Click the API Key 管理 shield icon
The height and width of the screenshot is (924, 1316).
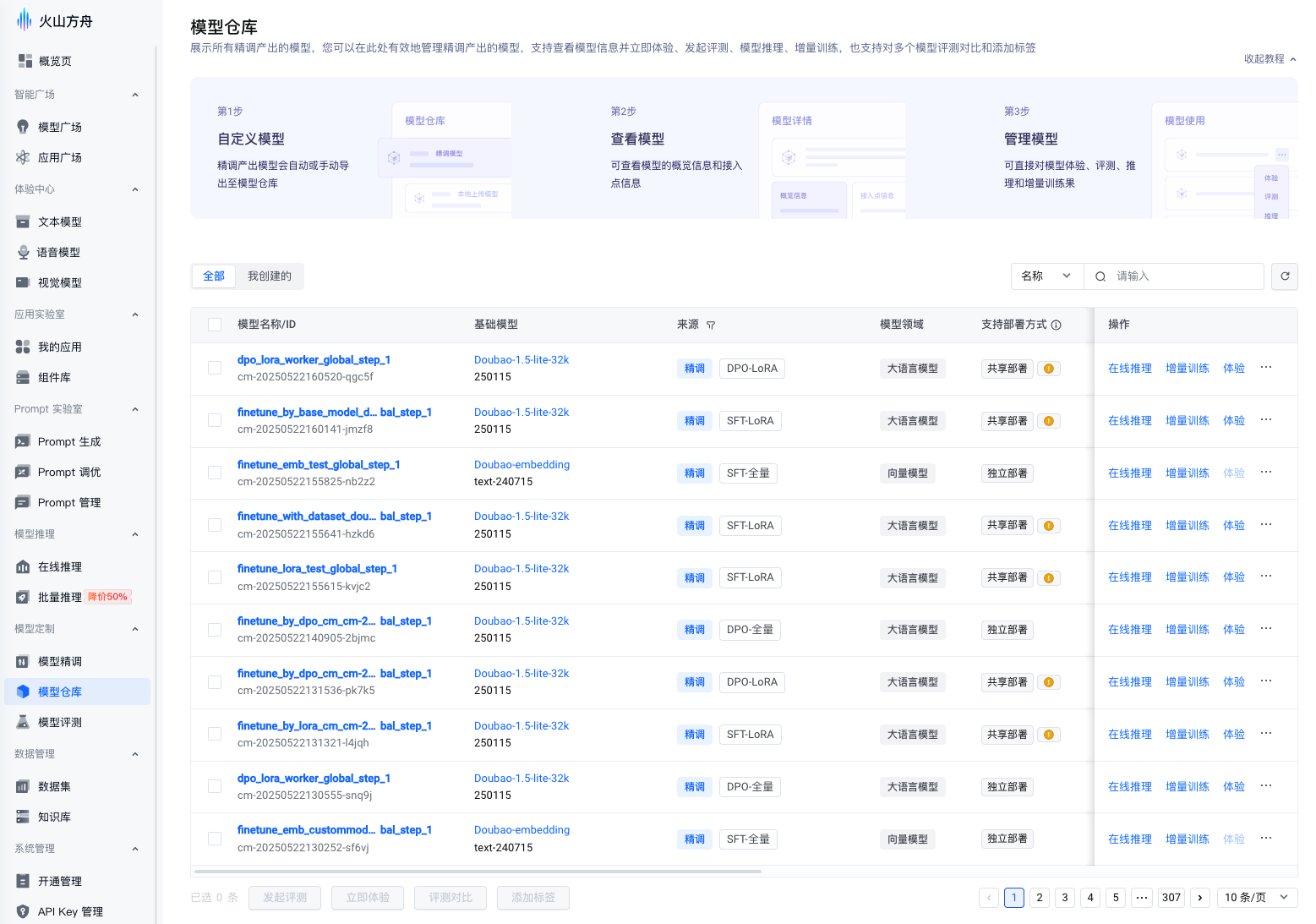(x=23, y=911)
